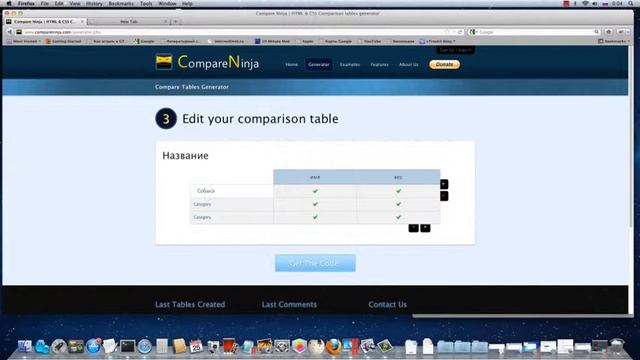Click the add-column plus button beside table header

[444, 184]
